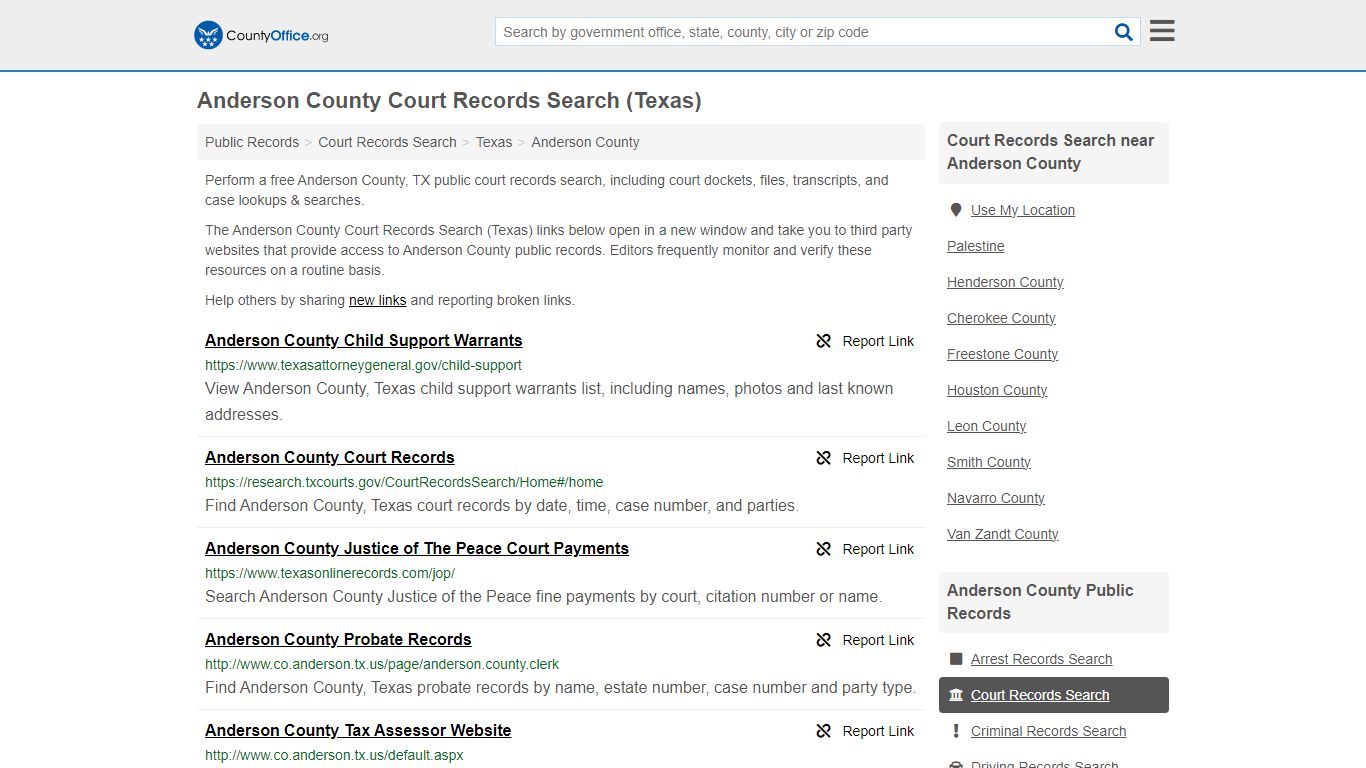This screenshot has height=768, width=1366.
Task: Open Navarro County link
Action: click(996, 498)
